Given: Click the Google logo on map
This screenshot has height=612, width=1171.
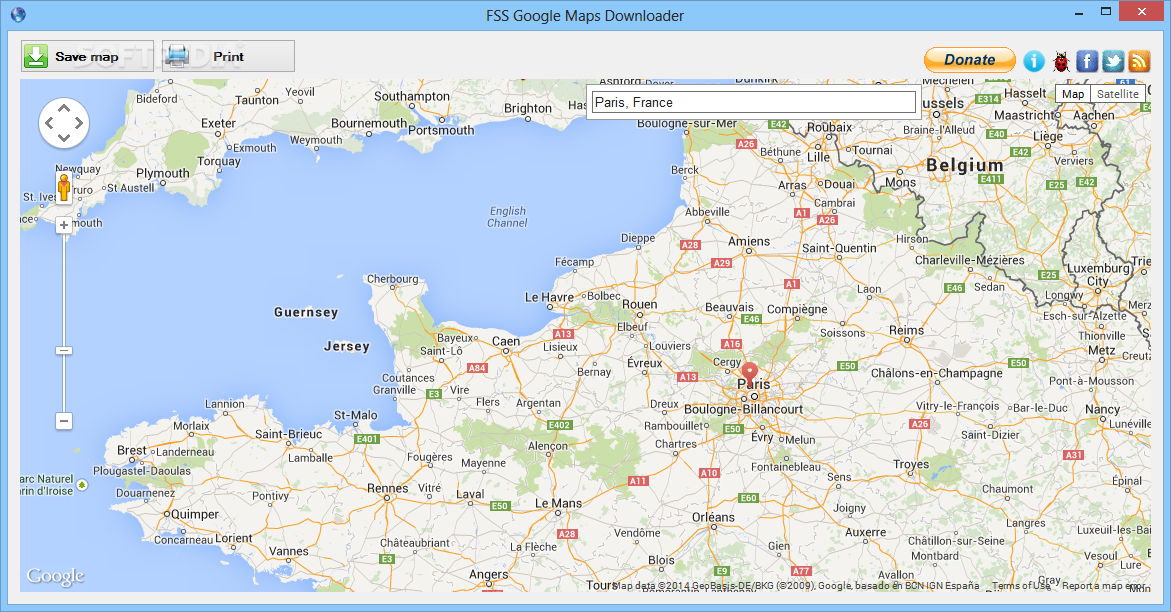Looking at the screenshot, I should pyautogui.click(x=55, y=576).
